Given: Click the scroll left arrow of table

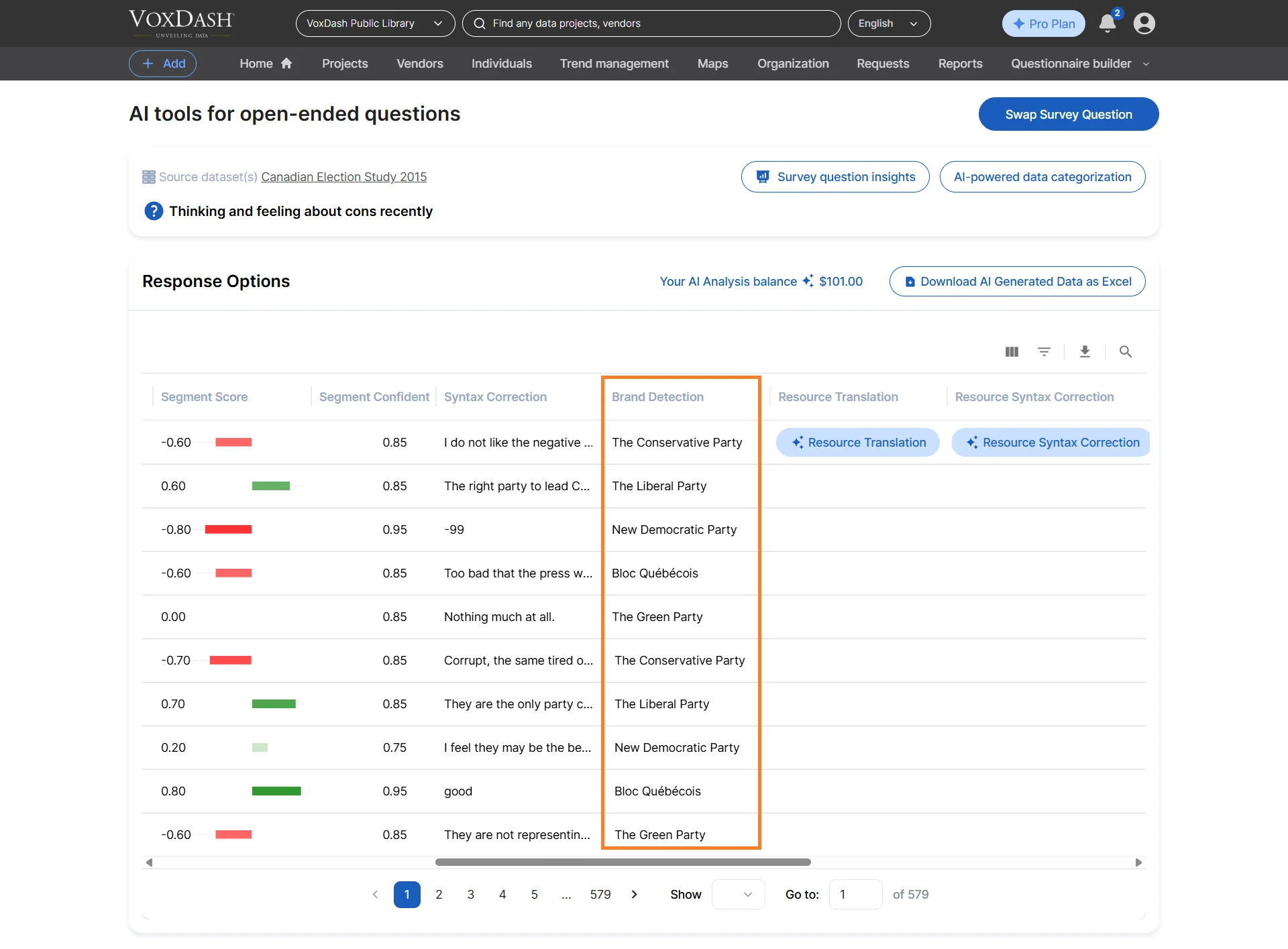Looking at the screenshot, I should [149, 862].
